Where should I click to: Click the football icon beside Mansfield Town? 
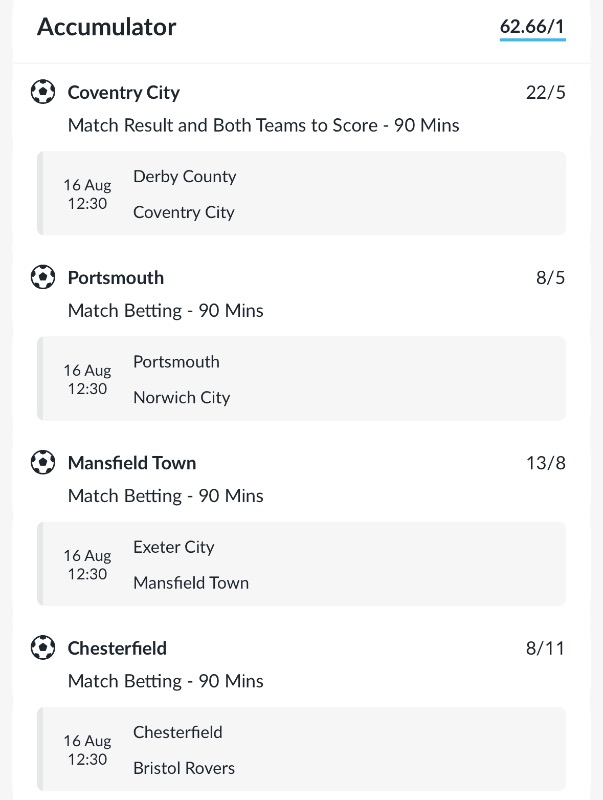42,462
